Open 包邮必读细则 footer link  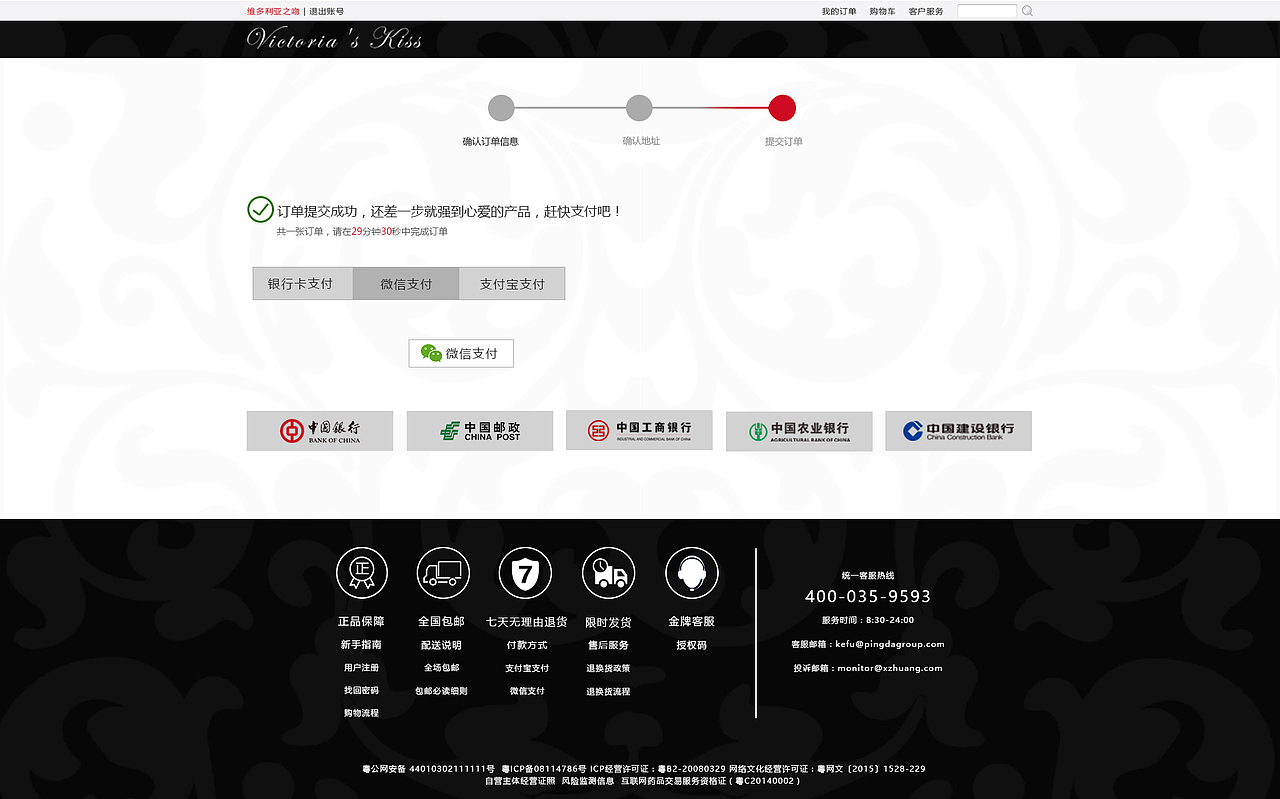click(x=441, y=691)
